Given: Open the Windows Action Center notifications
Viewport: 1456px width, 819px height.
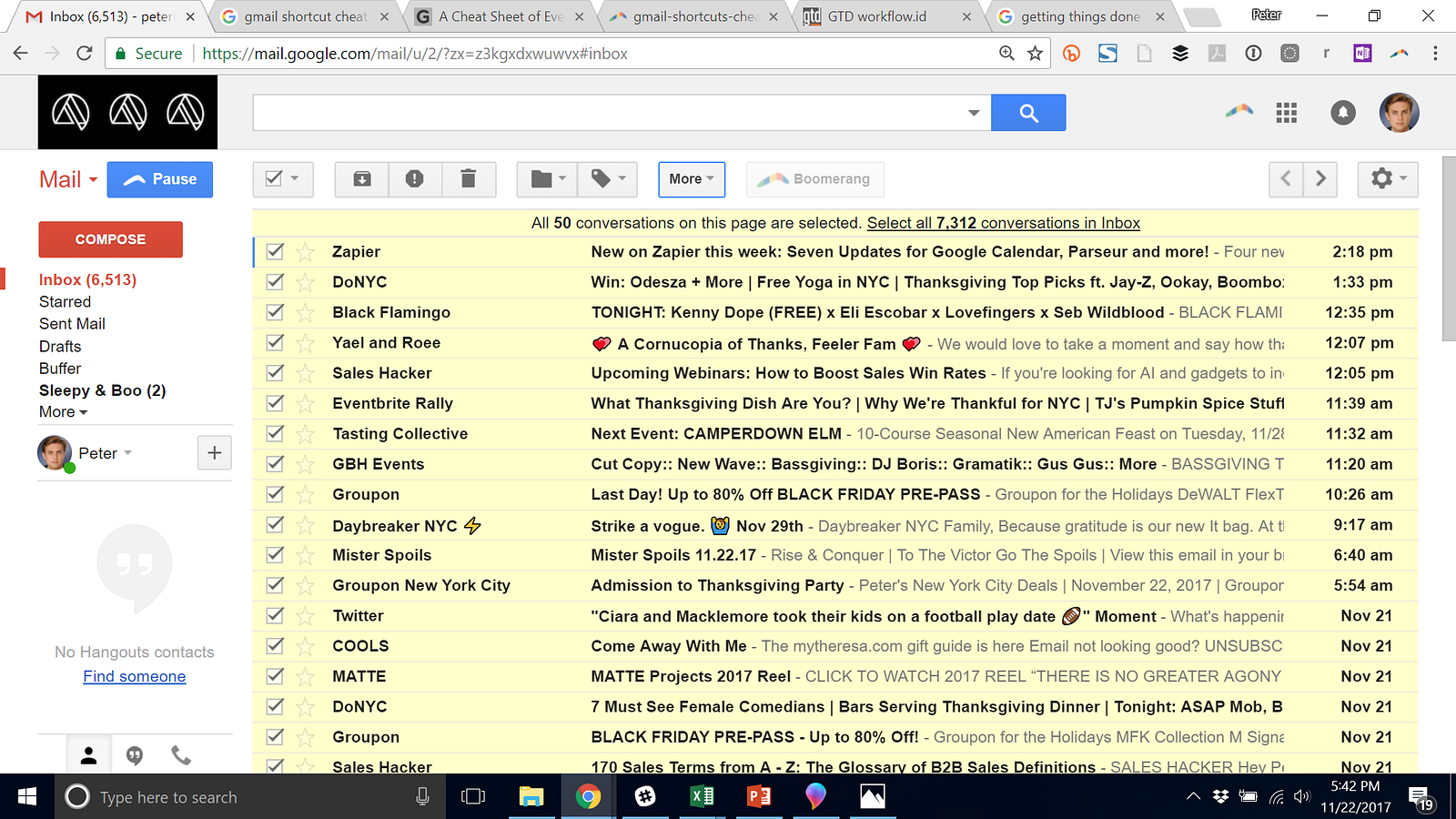Looking at the screenshot, I should coord(1421,798).
